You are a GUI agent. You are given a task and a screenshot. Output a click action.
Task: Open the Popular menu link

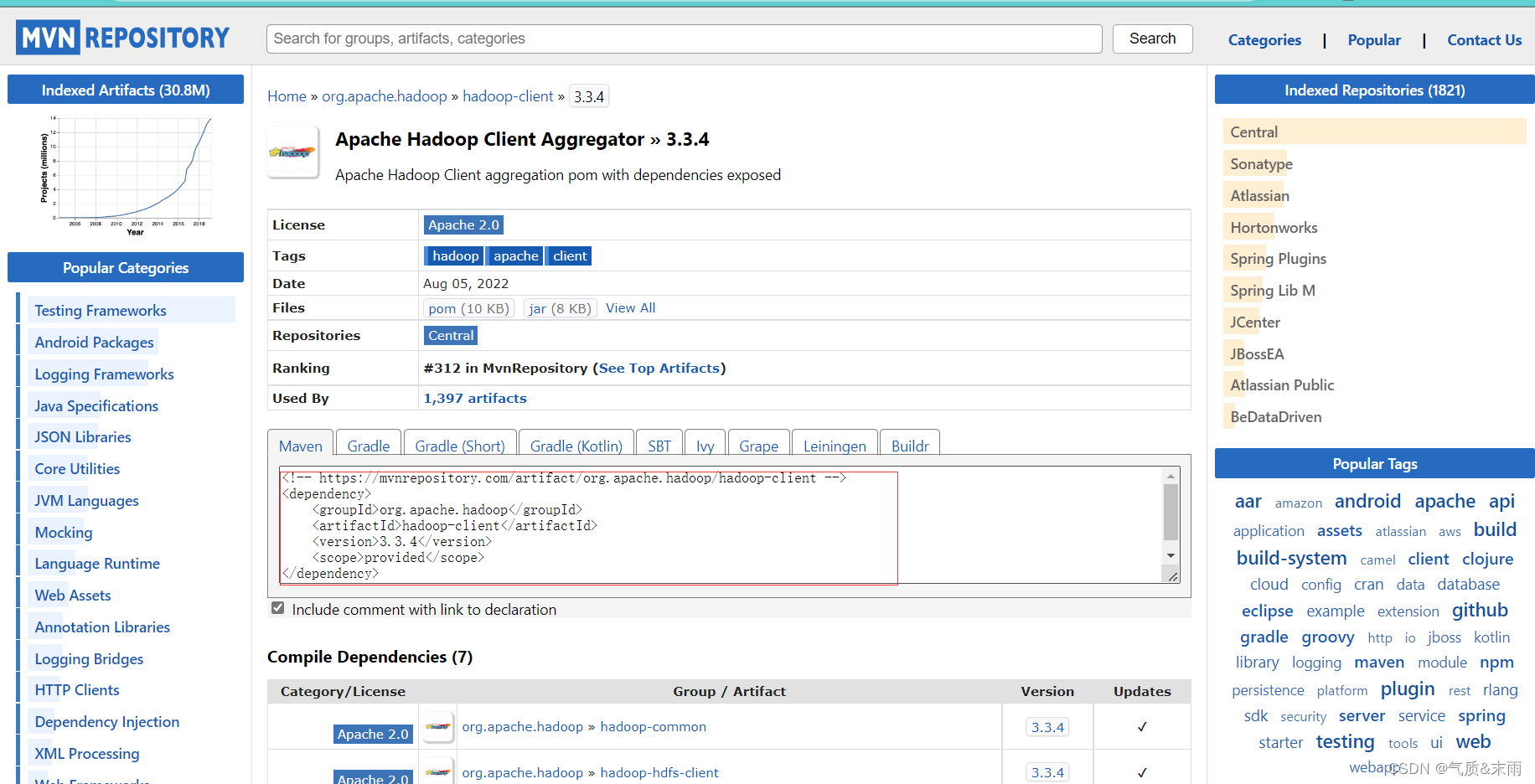1374,40
